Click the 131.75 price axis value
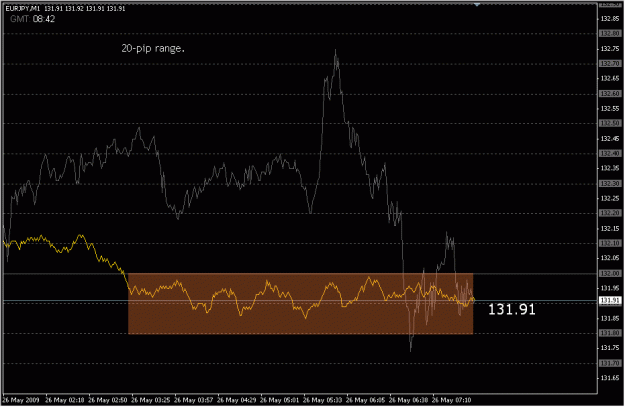 pos(610,348)
